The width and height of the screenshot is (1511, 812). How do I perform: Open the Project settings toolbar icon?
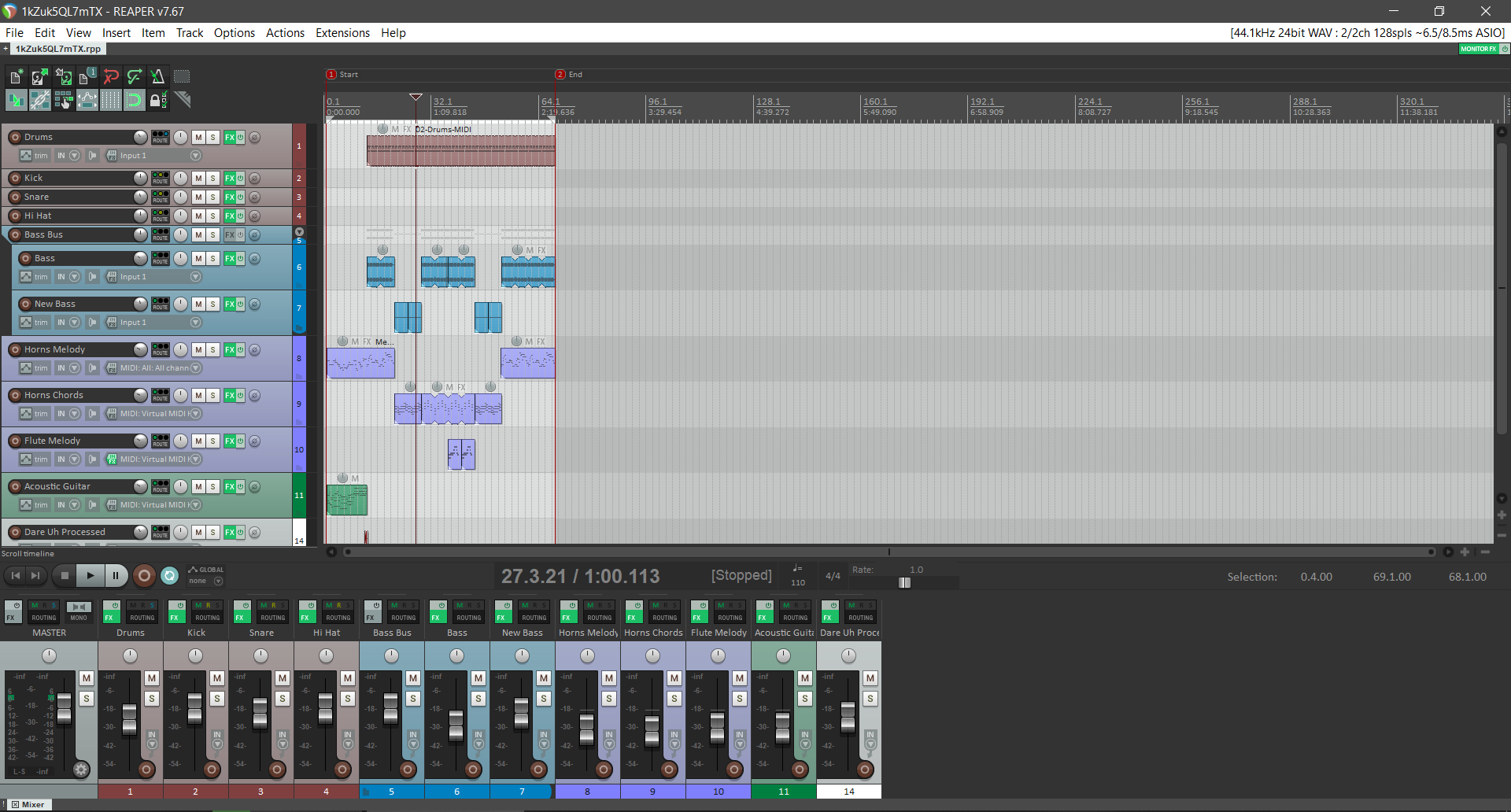pos(87,76)
